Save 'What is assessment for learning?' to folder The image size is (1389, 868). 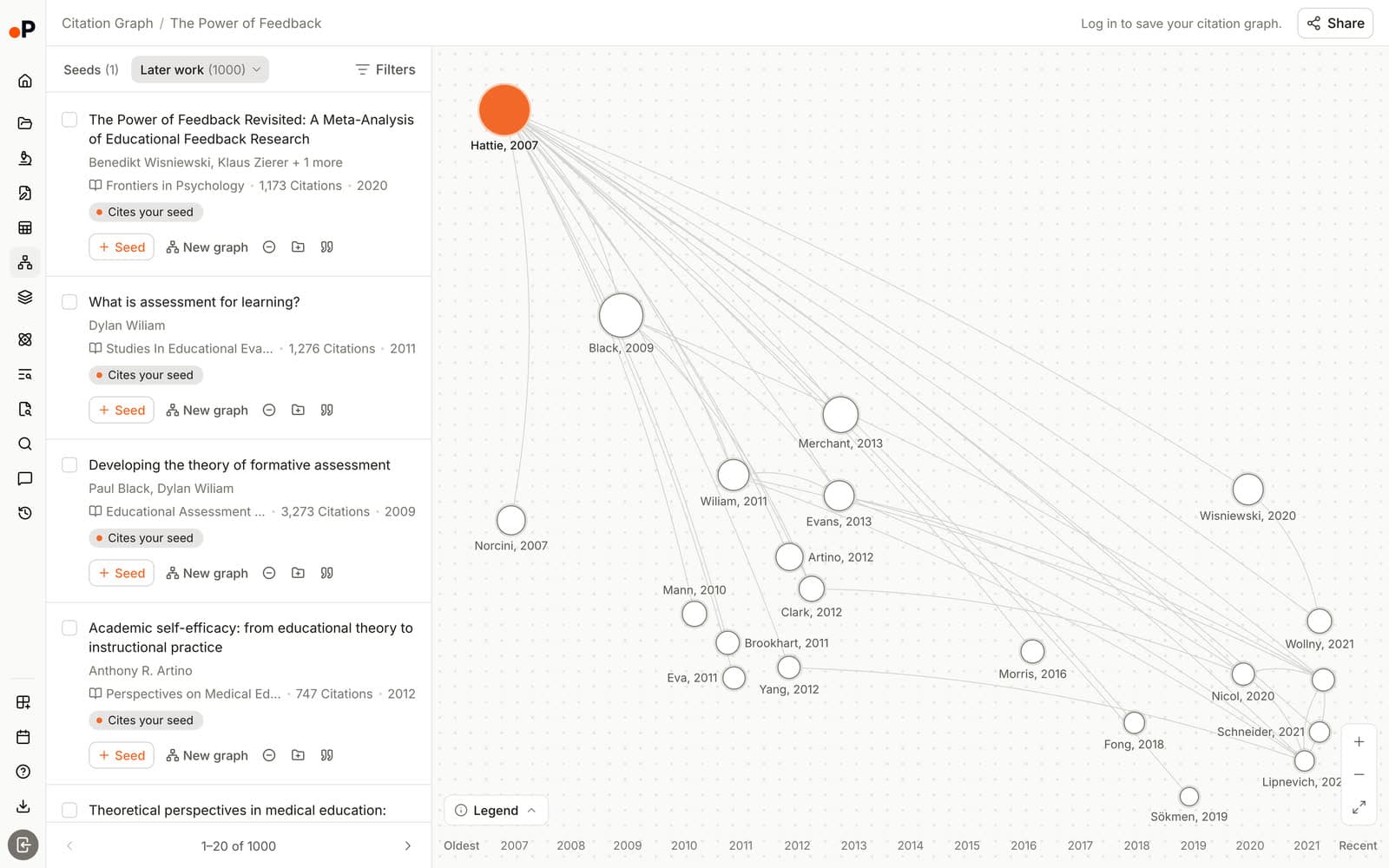[298, 410]
